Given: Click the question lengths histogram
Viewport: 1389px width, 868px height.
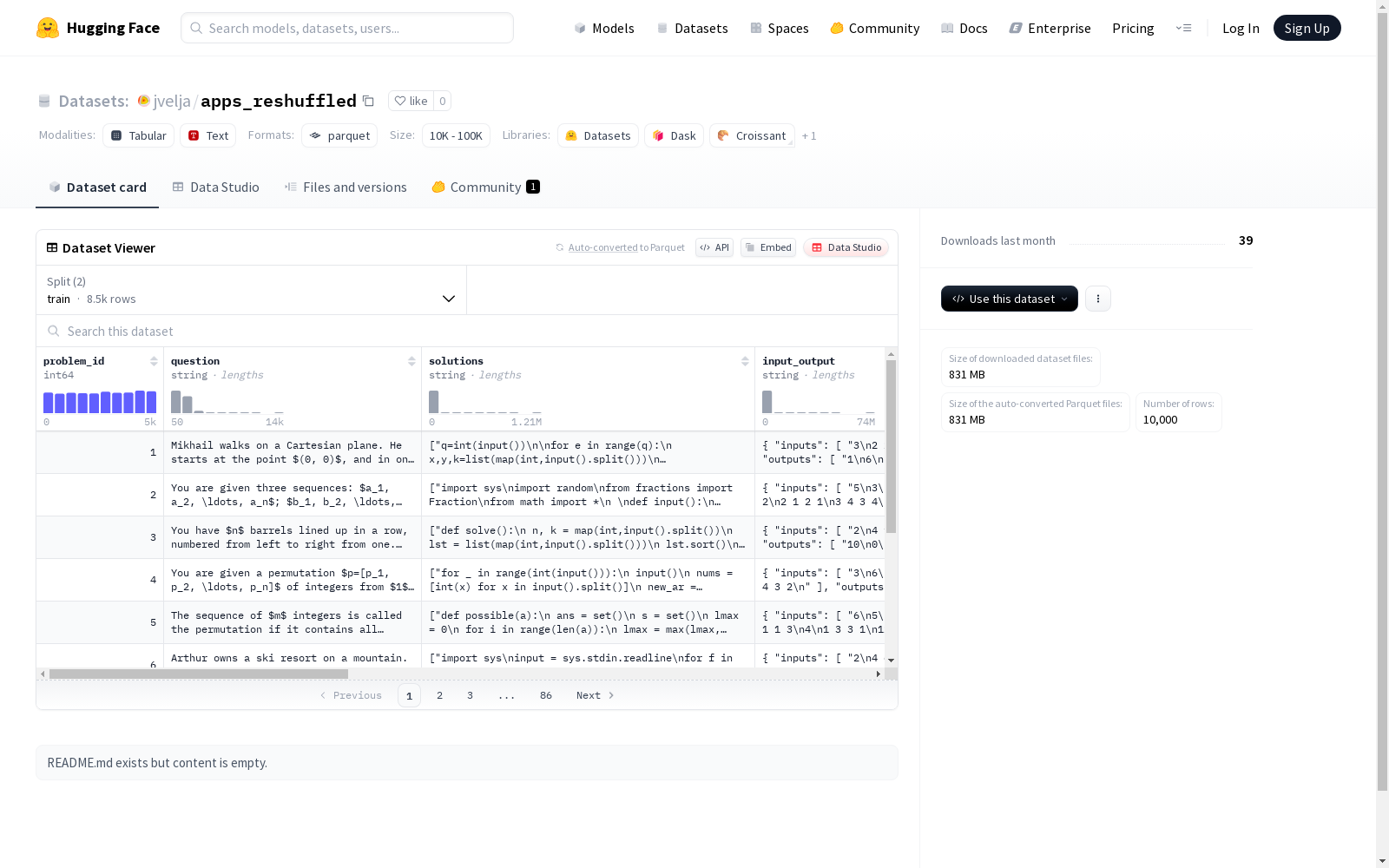Looking at the screenshot, I should coord(227,402).
